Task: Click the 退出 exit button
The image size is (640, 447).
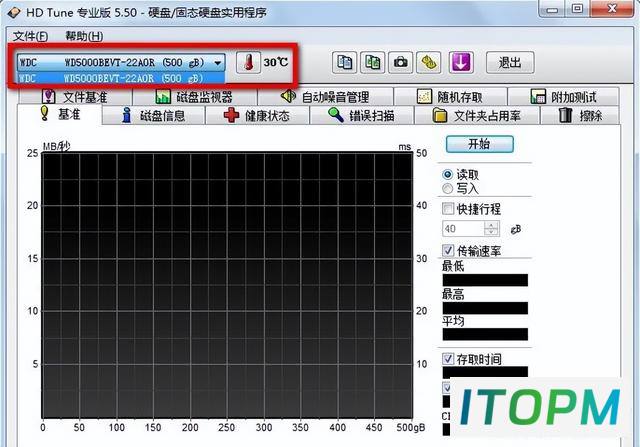Action: [x=510, y=62]
